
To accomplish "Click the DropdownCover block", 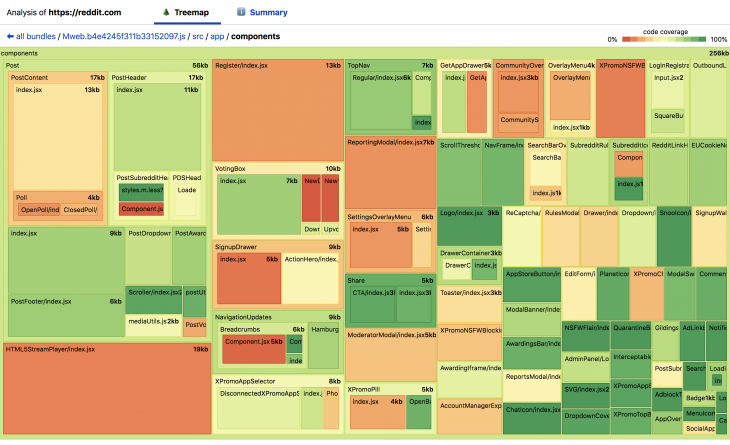I will pyautogui.click(x=586, y=422).
